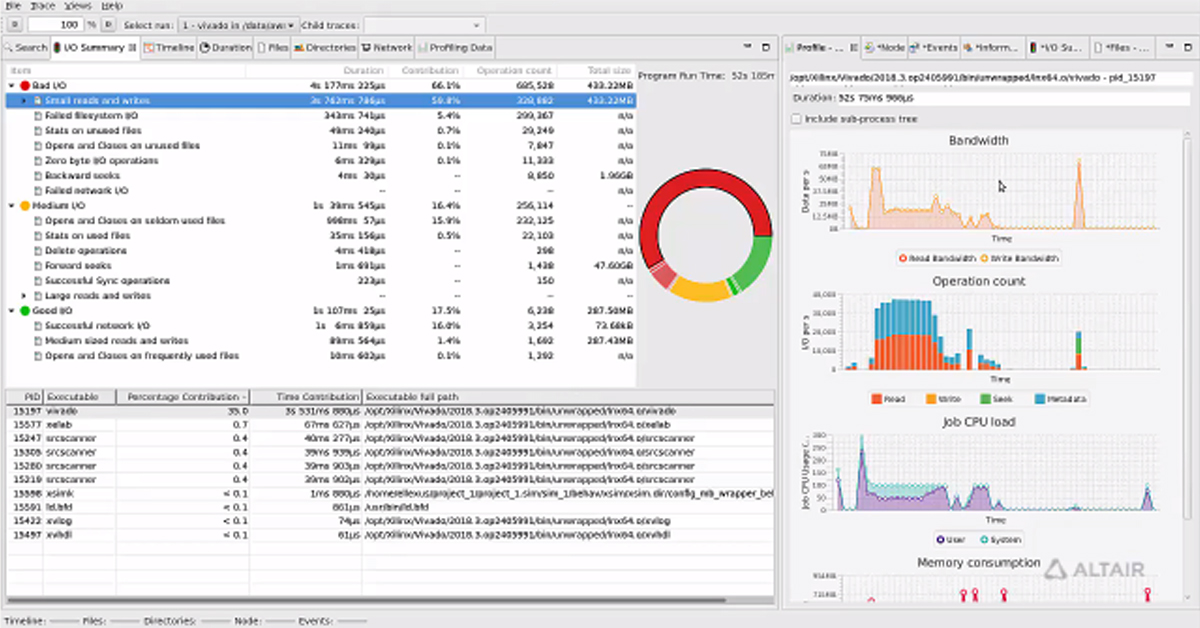Click the Failed filesystem I/O document icon
The width and height of the screenshot is (1200, 628).
(38, 116)
